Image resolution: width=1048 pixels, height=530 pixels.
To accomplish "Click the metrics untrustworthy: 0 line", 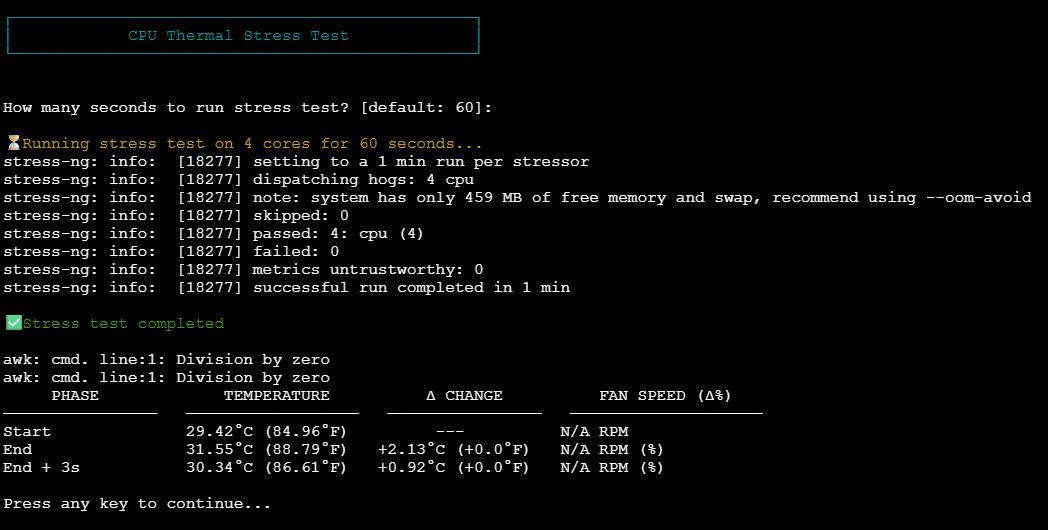I will [367, 269].
